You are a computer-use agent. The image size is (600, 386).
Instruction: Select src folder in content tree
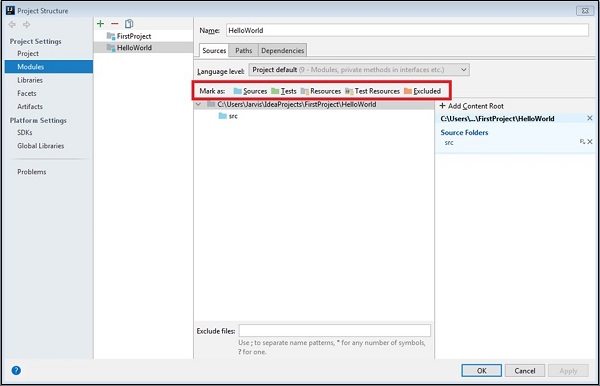[x=228, y=116]
